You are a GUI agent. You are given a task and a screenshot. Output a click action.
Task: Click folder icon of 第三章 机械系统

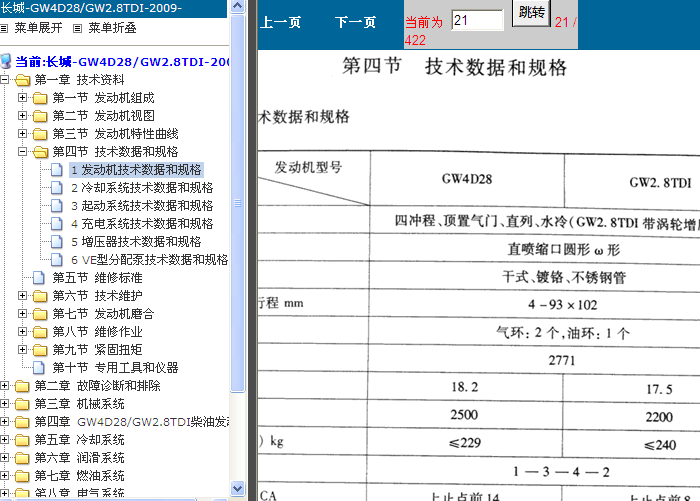22,404
